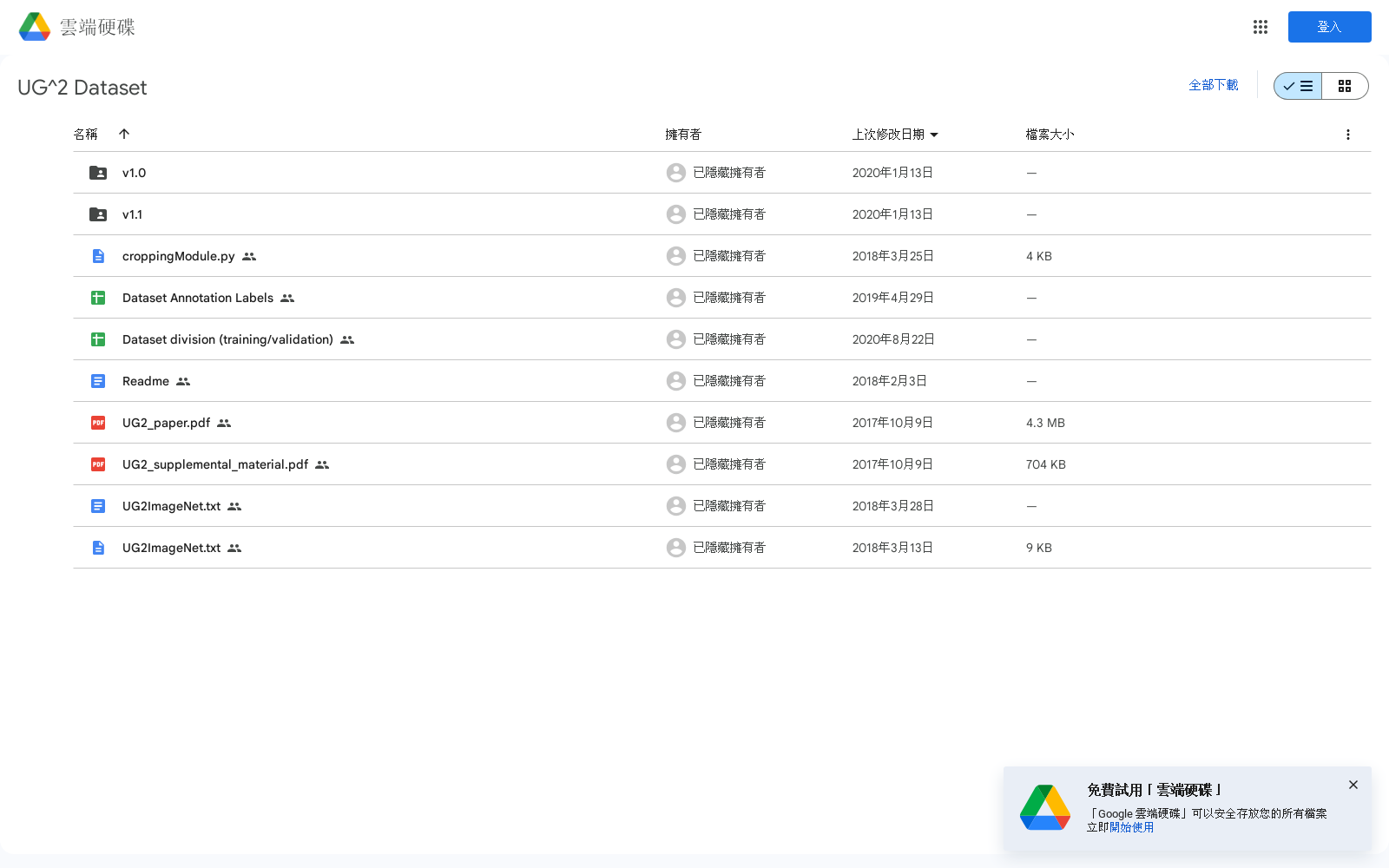
Task: Click shared icon next to Readme
Action: pos(183,381)
